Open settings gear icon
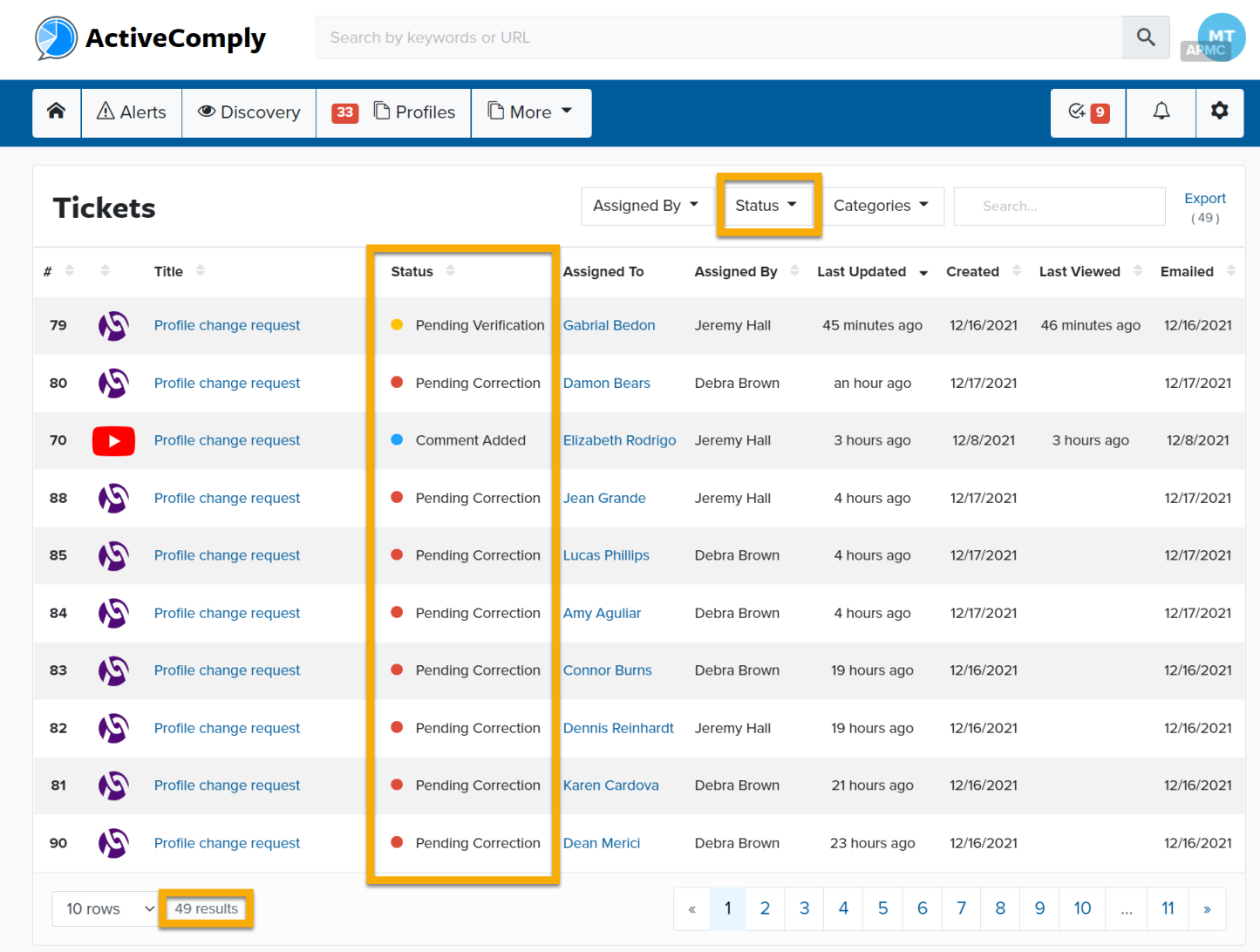 (x=1219, y=112)
